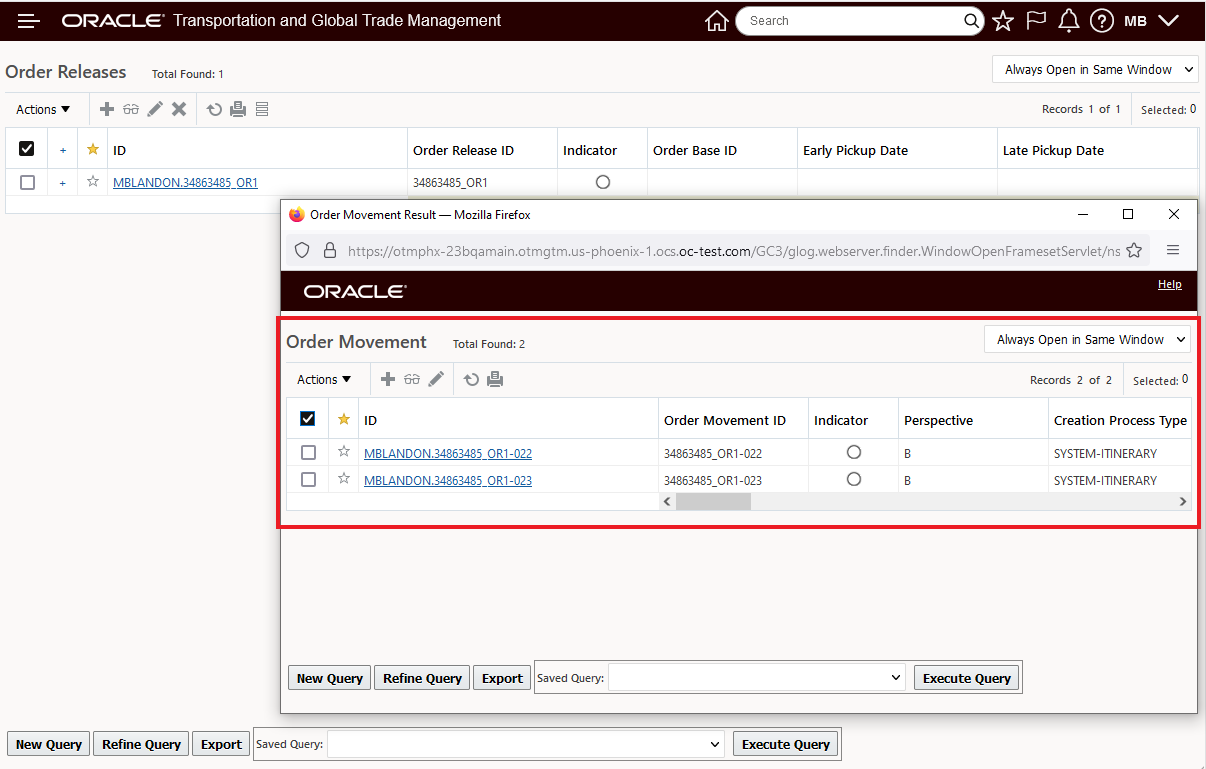
Task: Click the Print icon in Order Releases toolbar
Action: [x=238, y=109]
